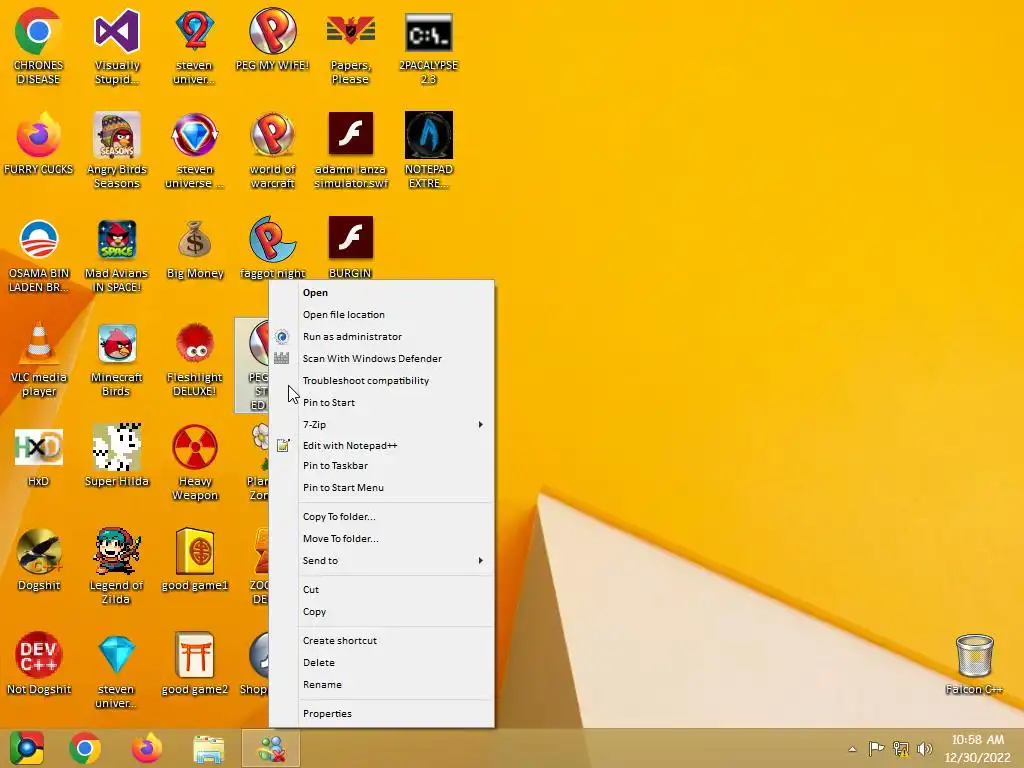
Task: Expand the 7-Zip submenu
Action: 382,424
